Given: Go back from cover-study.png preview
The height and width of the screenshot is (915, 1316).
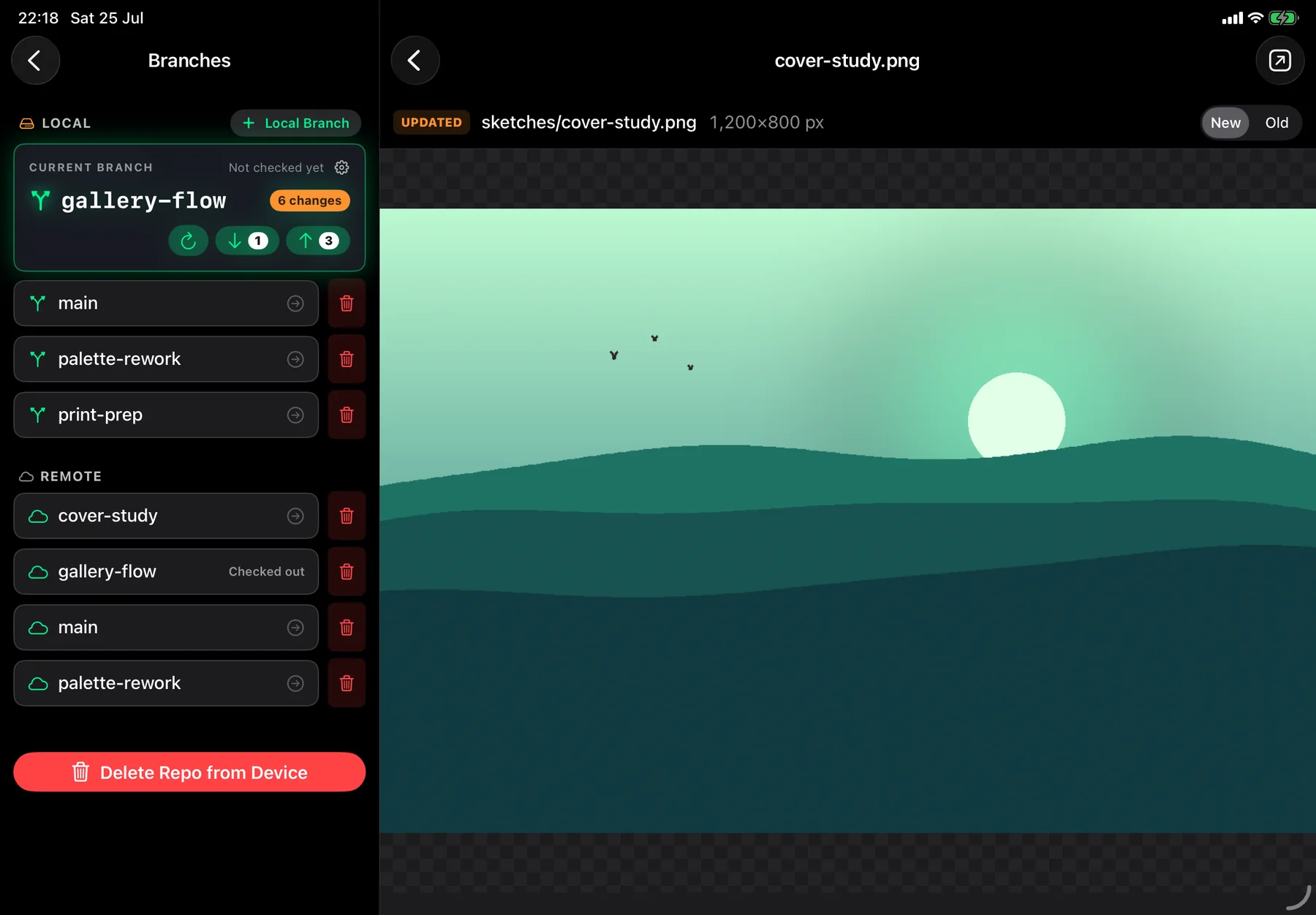Looking at the screenshot, I should click(415, 60).
